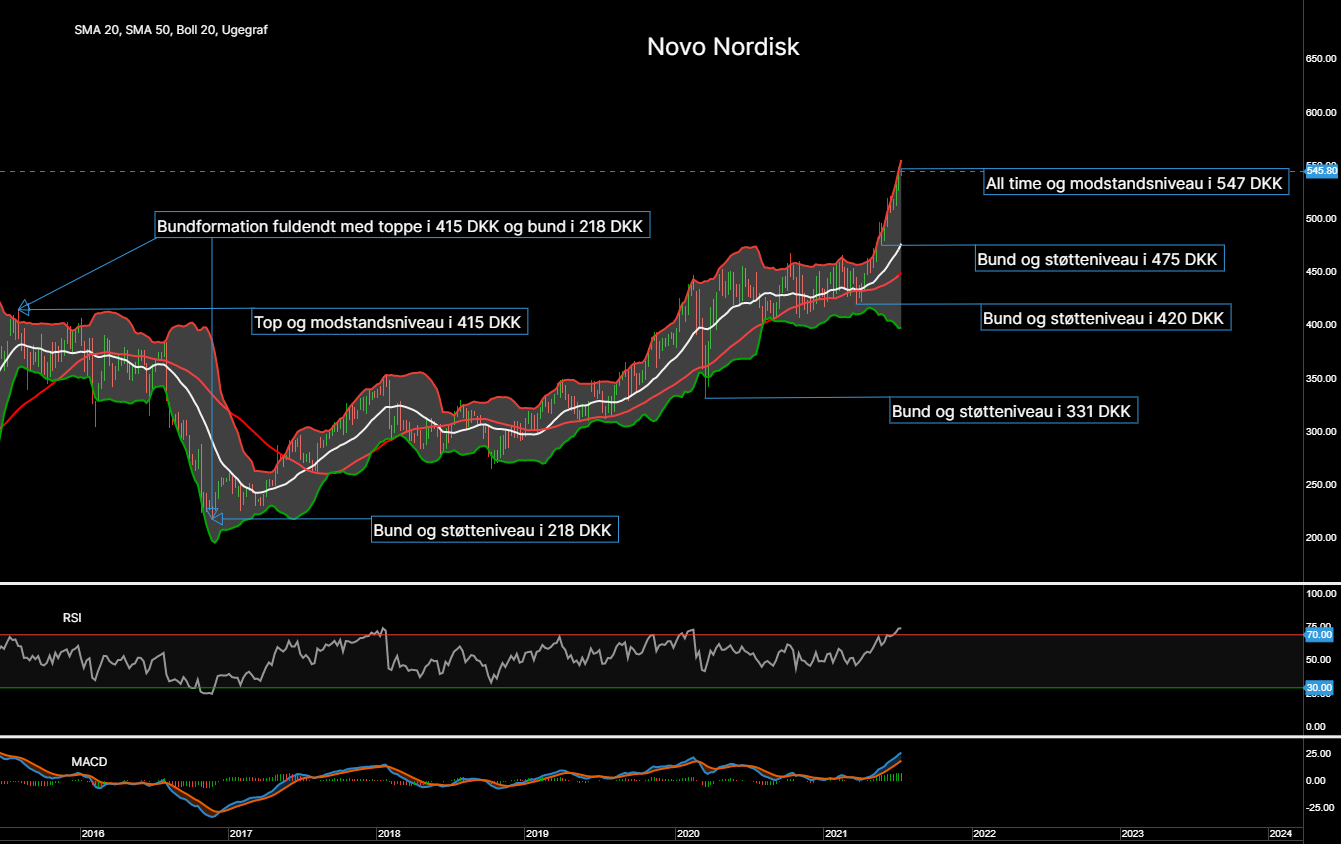1341x844 pixels.
Task: Click the Novo Nordisk chart title
Action: click(x=723, y=46)
